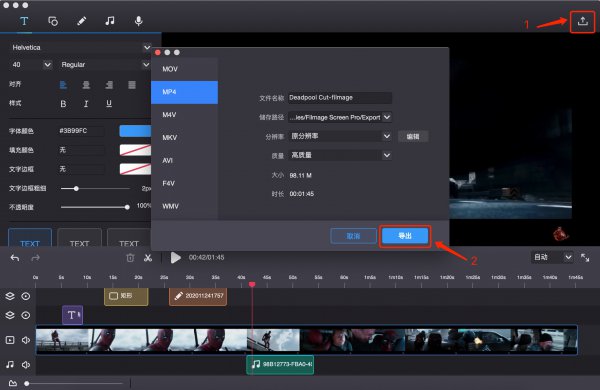The image size is (600, 390).
Task: Click the export icon at top right
Action: tap(582, 21)
